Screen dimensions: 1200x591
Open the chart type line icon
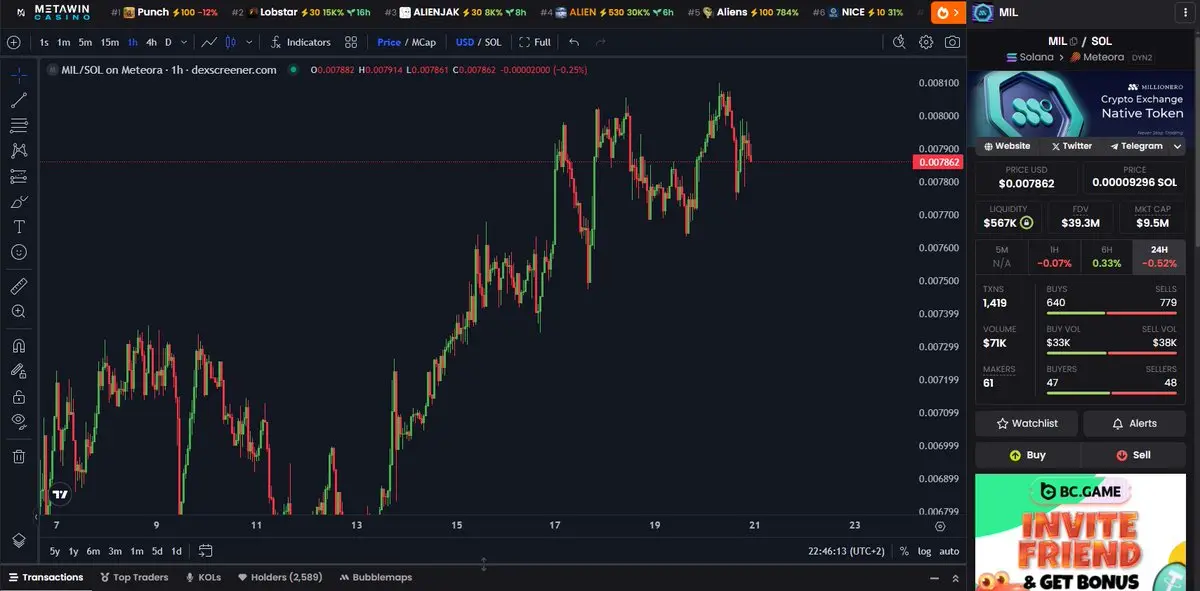click(x=209, y=42)
